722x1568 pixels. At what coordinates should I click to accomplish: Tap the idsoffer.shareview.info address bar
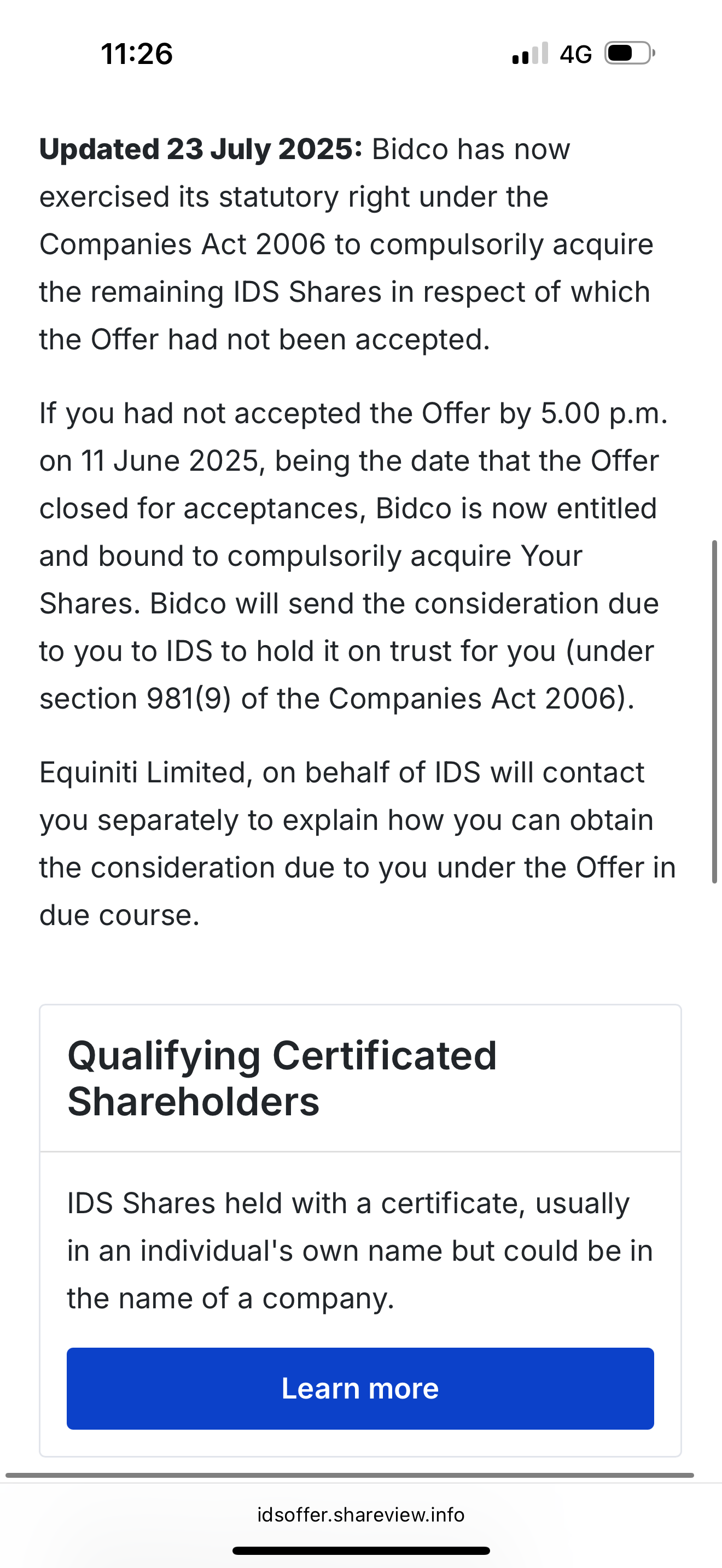[361, 1514]
